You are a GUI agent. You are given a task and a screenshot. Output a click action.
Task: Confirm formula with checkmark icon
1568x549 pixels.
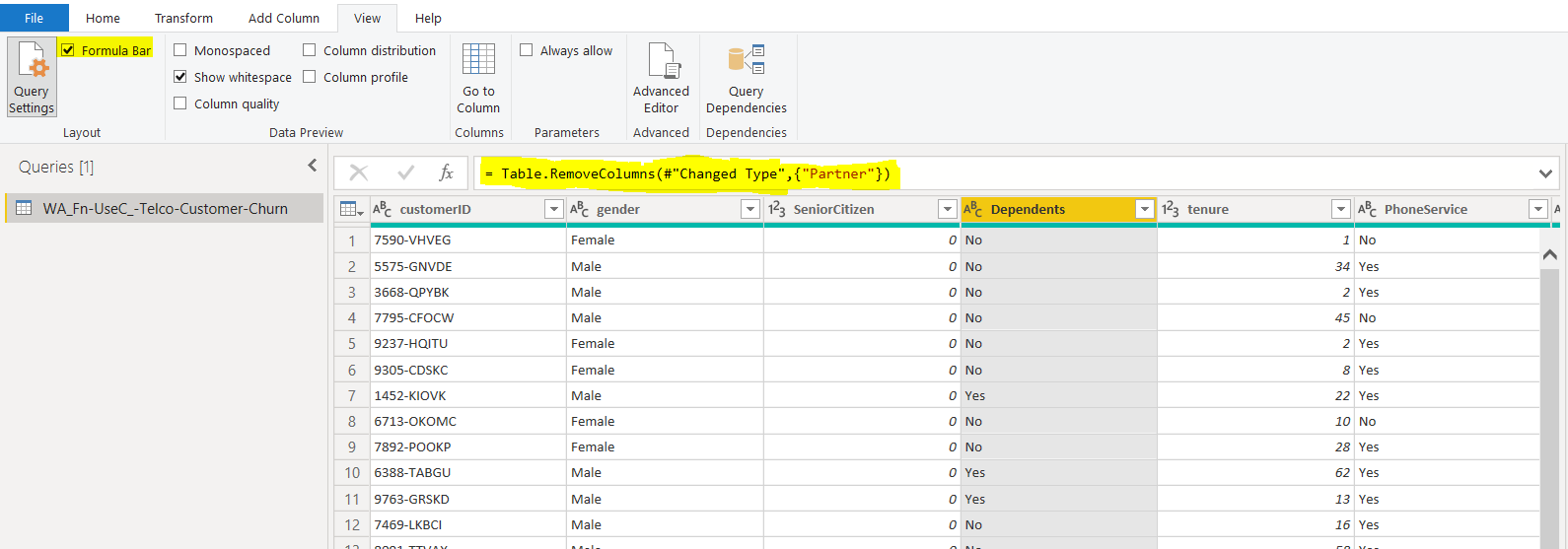tap(405, 173)
